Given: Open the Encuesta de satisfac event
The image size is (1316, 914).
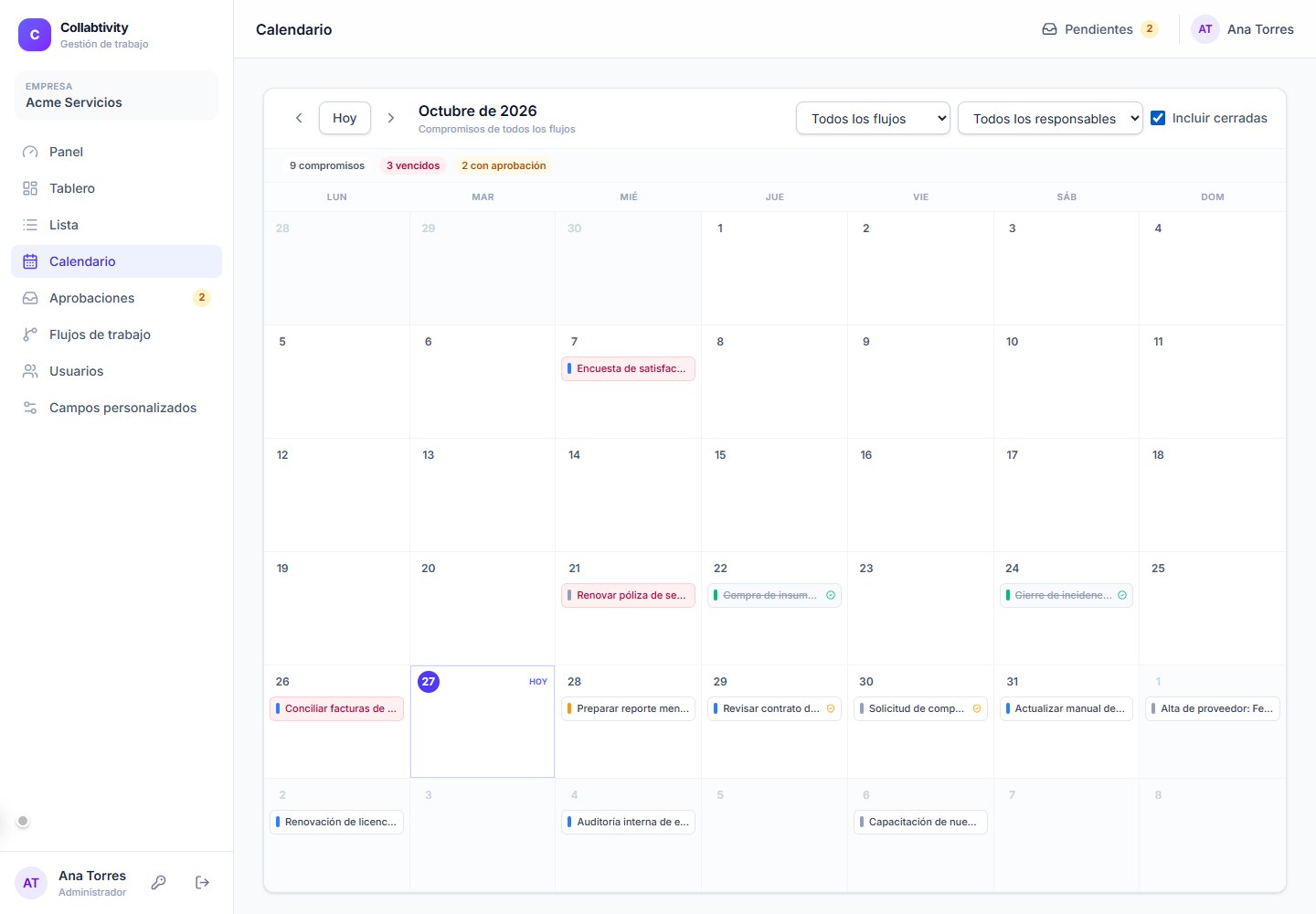Looking at the screenshot, I should click(628, 368).
